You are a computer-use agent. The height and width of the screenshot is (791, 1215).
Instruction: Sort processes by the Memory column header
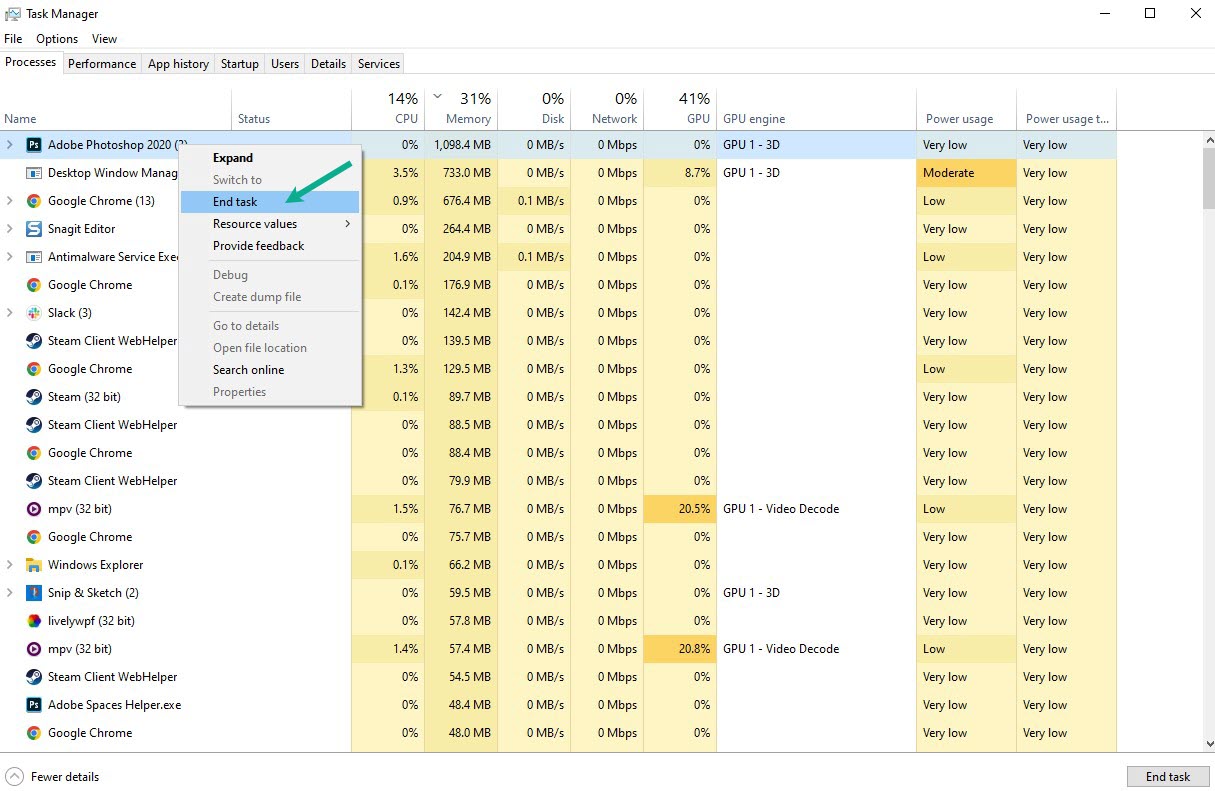click(x=461, y=109)
